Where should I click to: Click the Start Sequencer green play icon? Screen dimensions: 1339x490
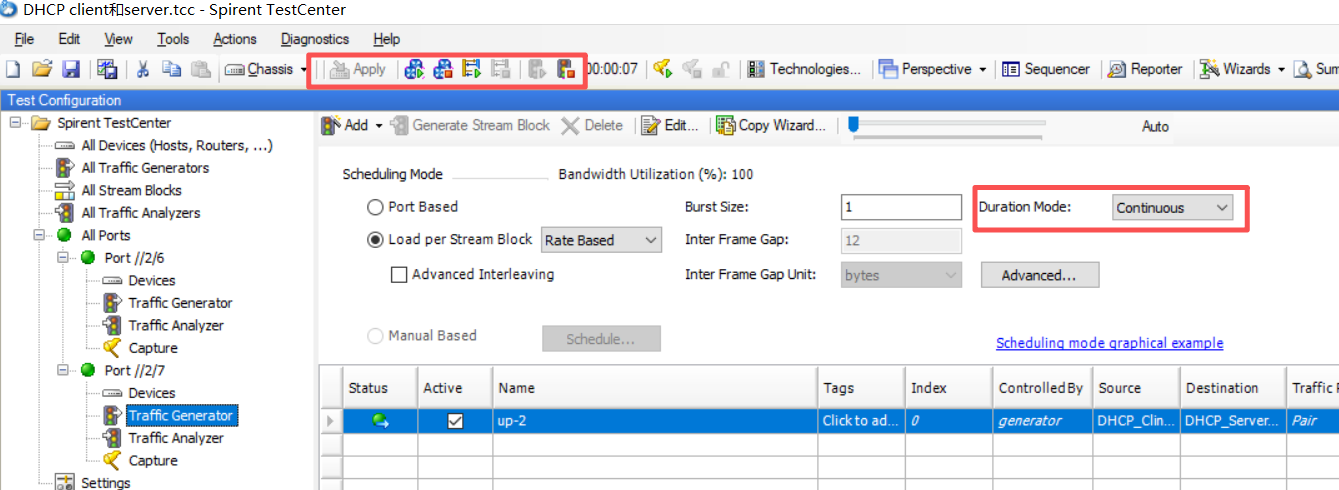472,69
